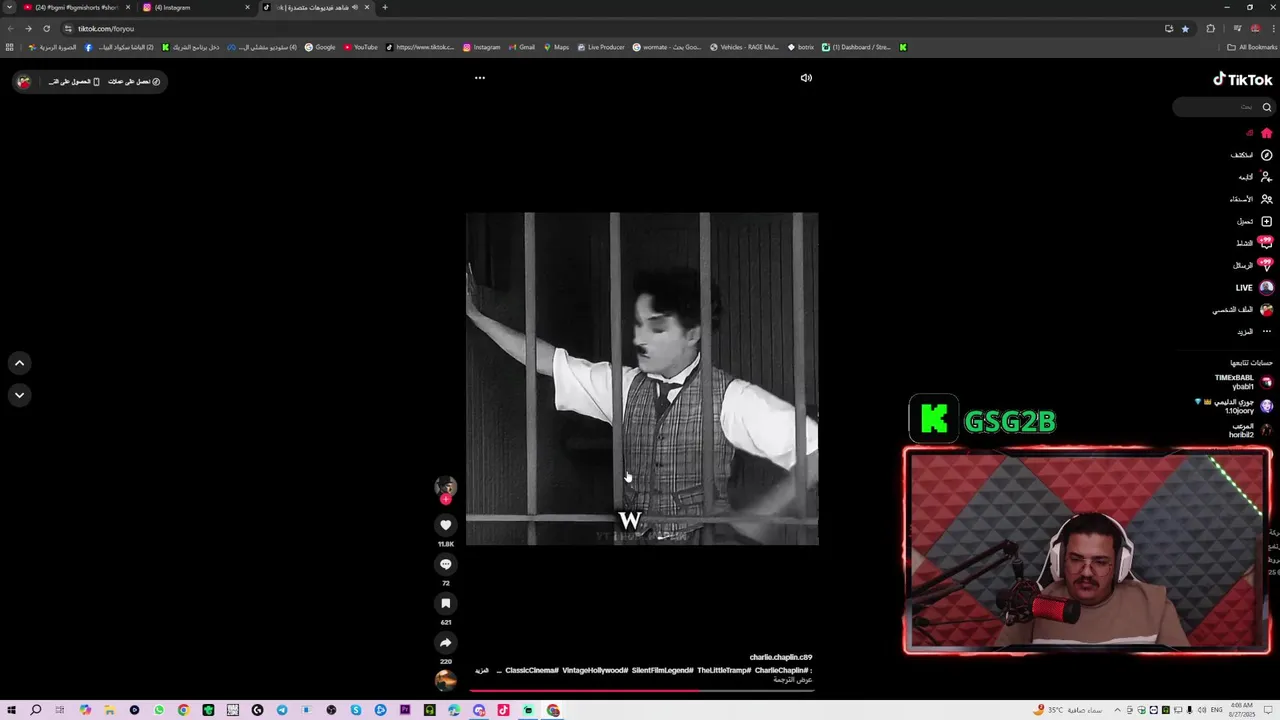The image size is (1280, 720).
Task: Open the Friends tab with two-people icon
Action: 1266,199
